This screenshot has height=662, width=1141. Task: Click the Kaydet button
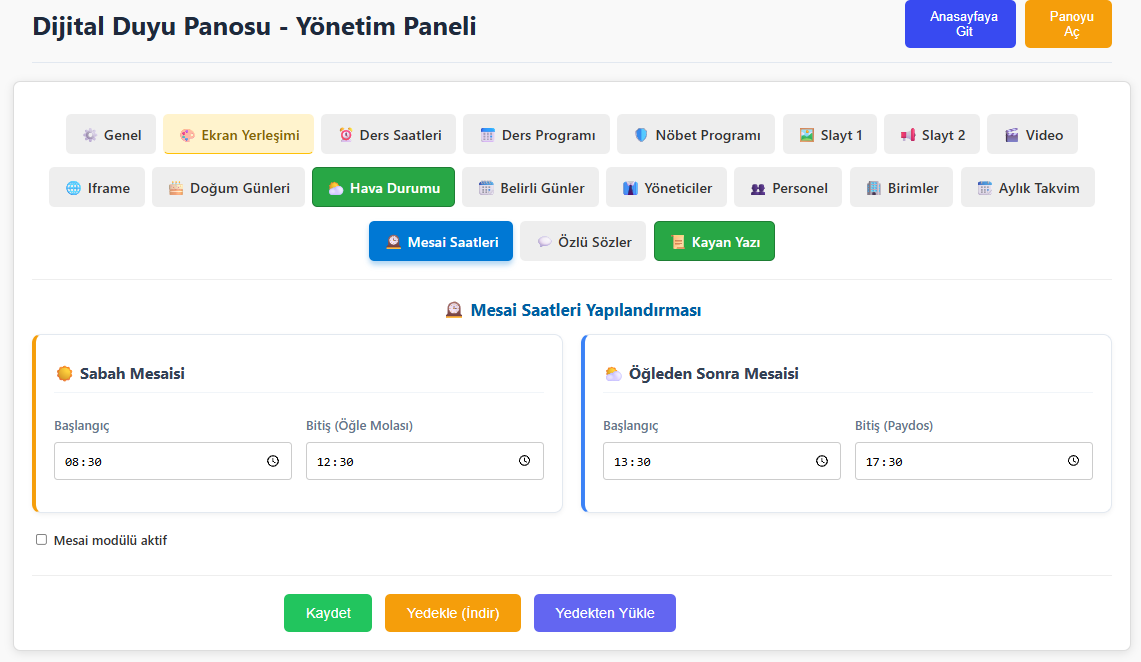pos(328,613)
